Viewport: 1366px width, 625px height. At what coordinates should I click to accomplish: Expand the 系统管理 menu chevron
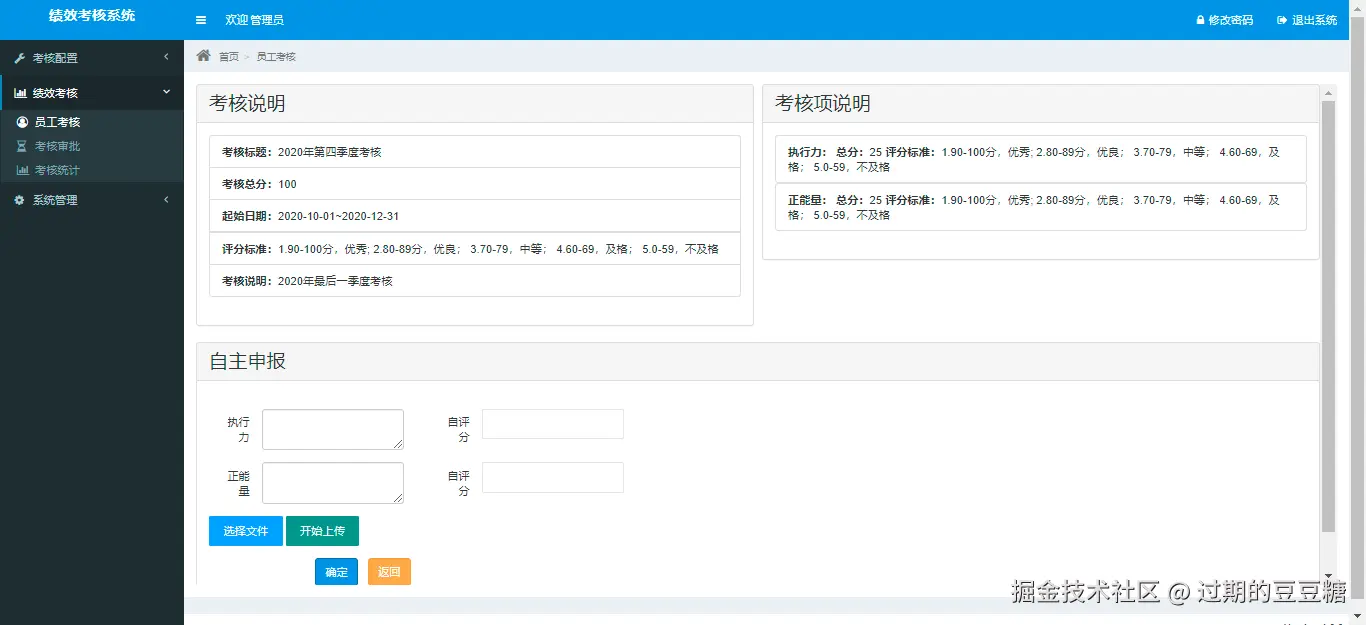[166, 200]
